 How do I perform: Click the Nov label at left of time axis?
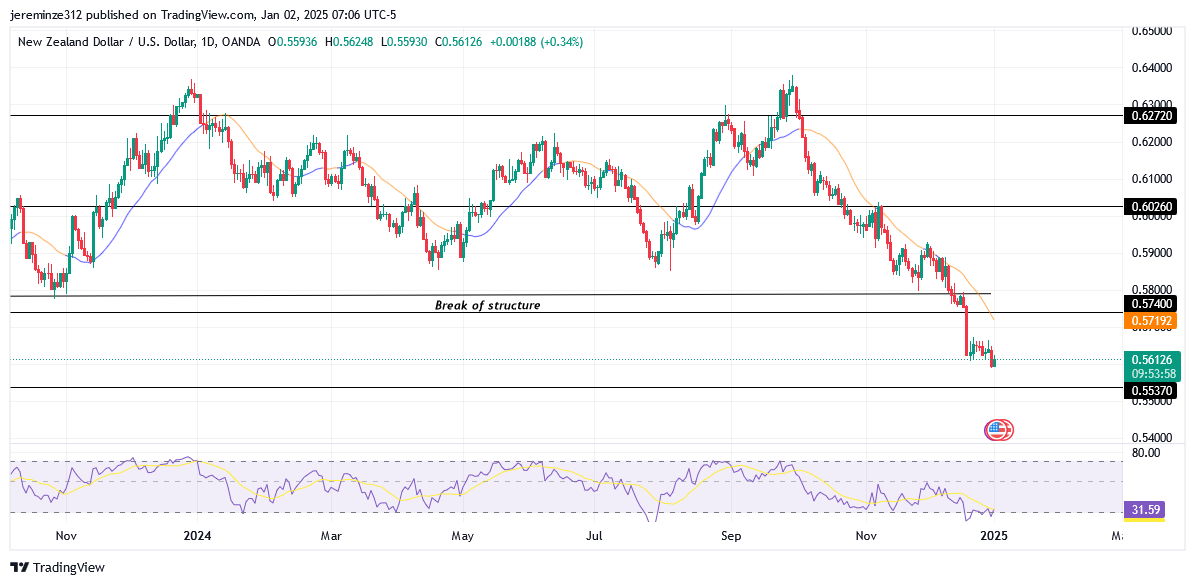[x=66, y=536]
